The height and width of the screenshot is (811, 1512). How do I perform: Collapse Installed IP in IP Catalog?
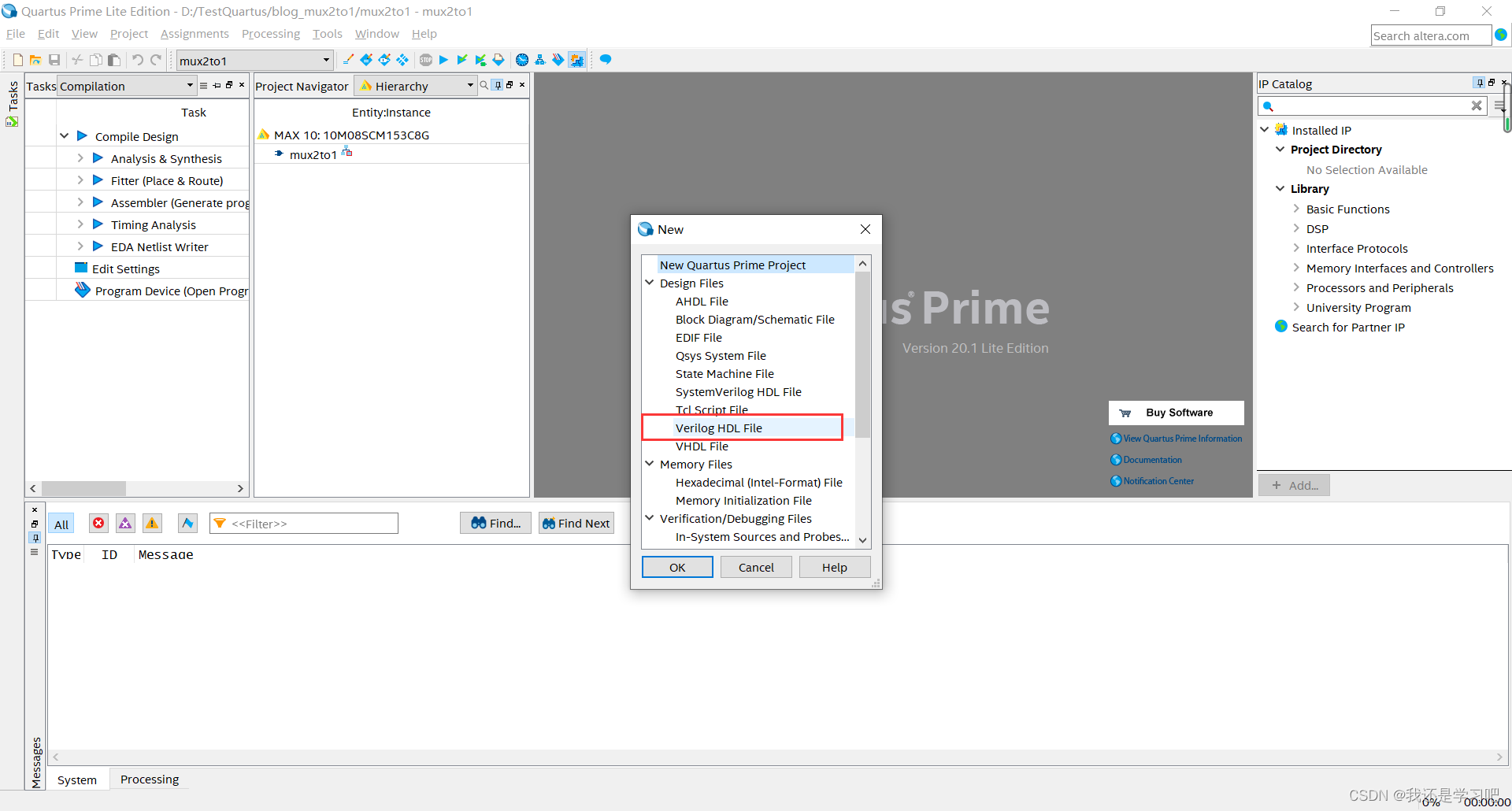(x=1265, y=130)
